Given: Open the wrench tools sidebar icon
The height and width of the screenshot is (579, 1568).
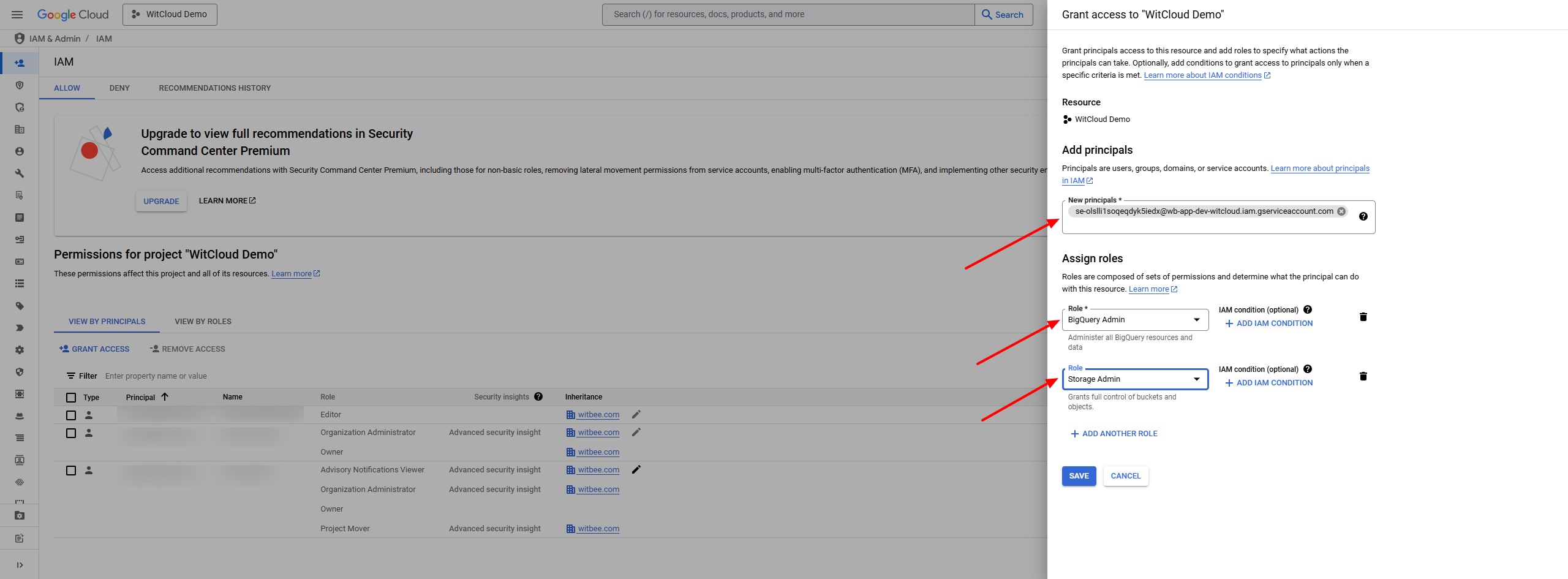Looking at the screenshot, I should (20, 173).
